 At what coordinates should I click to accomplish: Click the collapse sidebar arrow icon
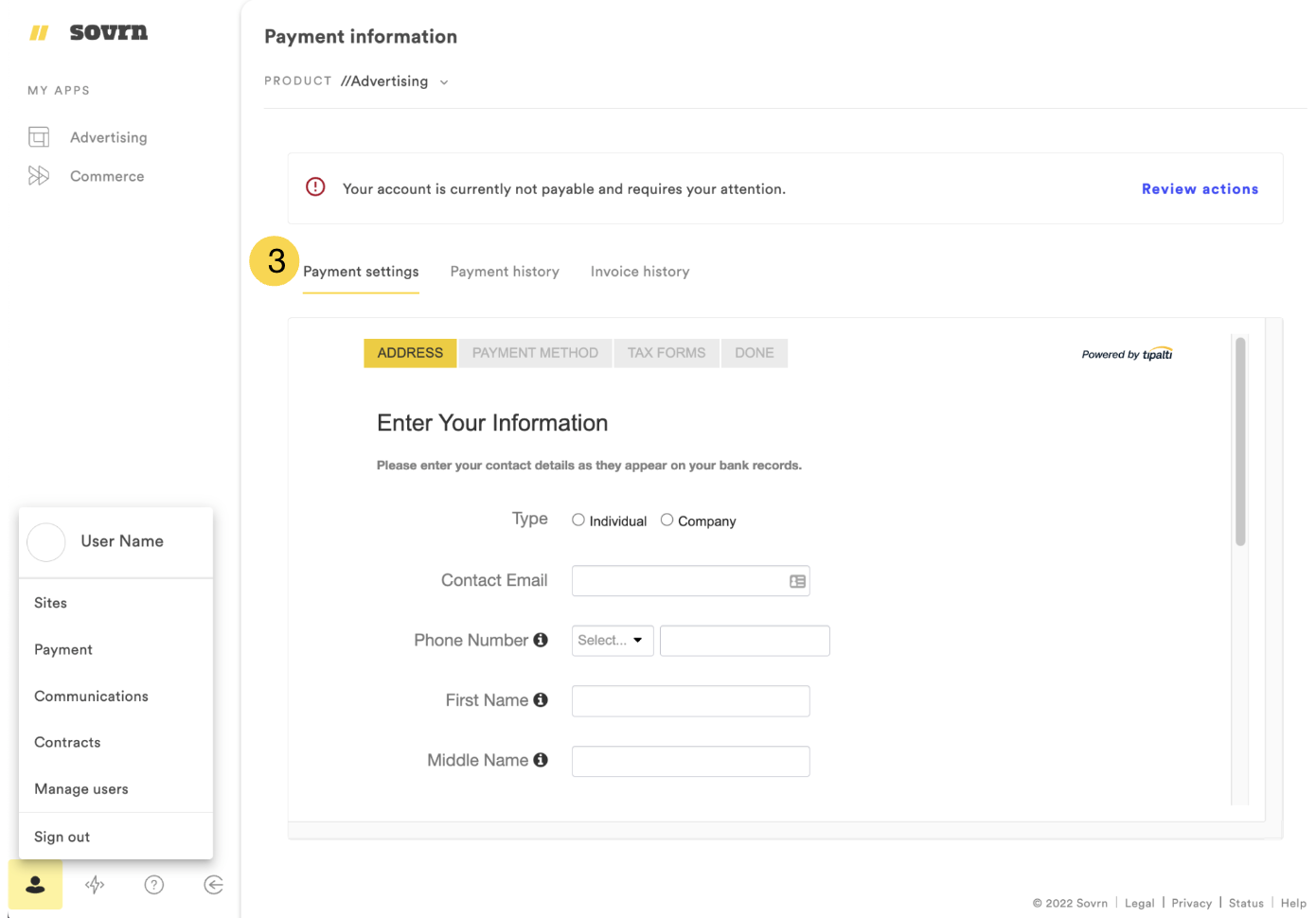214,885
